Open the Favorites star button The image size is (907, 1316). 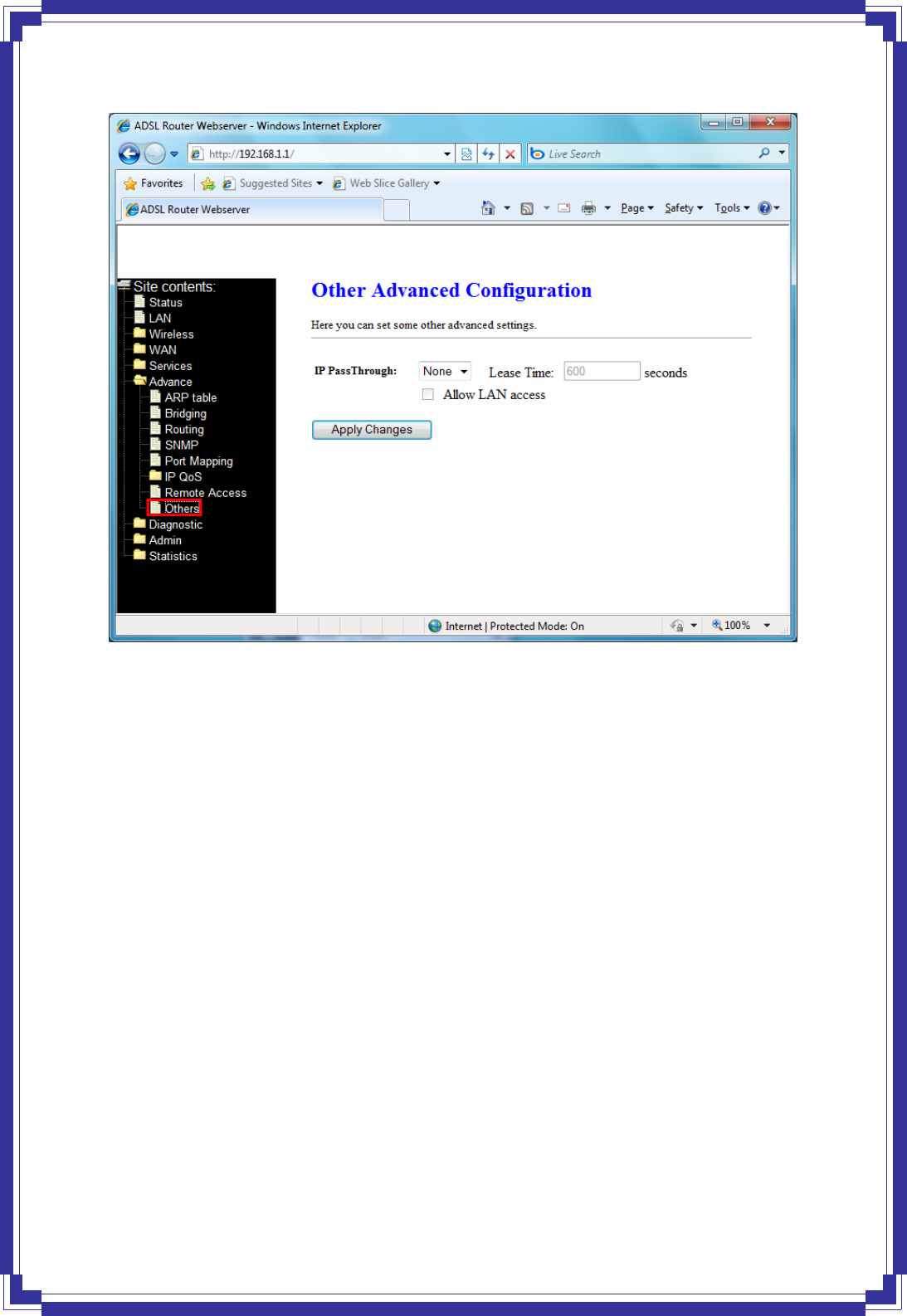154,183
